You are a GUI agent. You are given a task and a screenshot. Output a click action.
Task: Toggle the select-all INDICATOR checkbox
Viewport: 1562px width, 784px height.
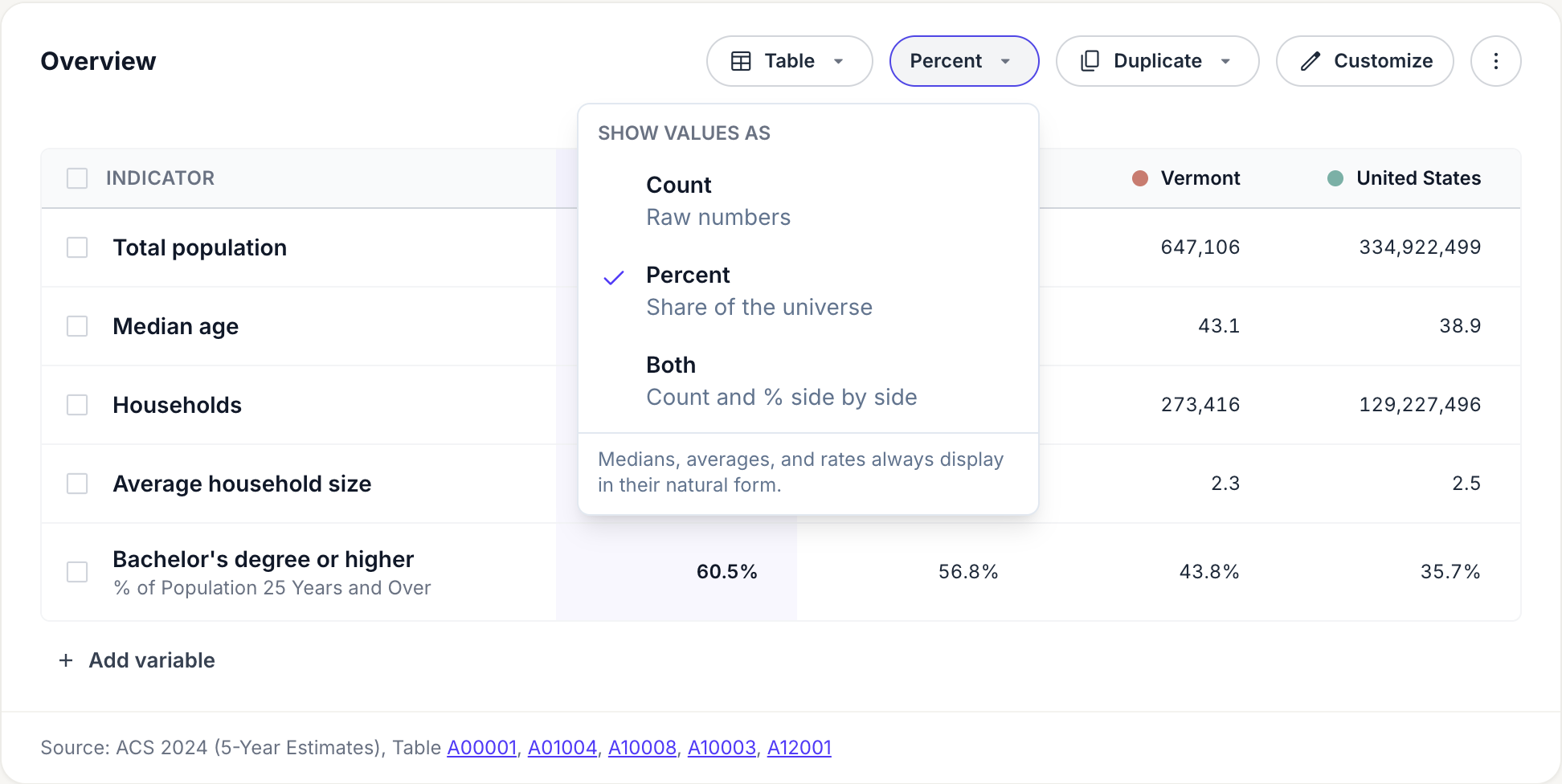click(x=77, y=178)
